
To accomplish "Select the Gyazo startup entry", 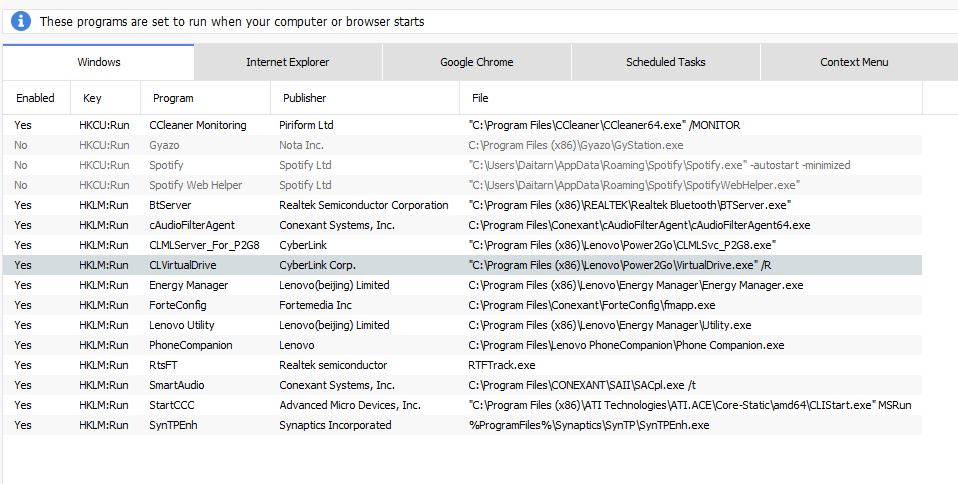I will (463, 145).
